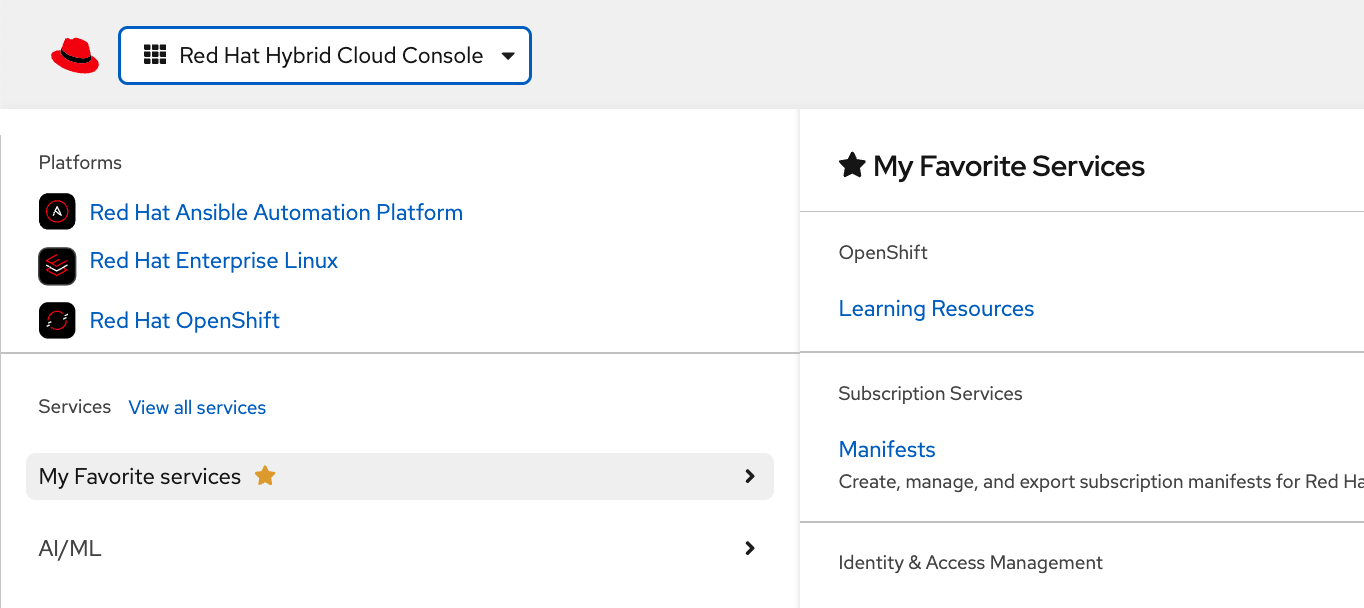The height and width of the screenshot is (608, 1364).
Task: Open Red Hat Ansible Automation Platform link
Action: click(276, 212)
